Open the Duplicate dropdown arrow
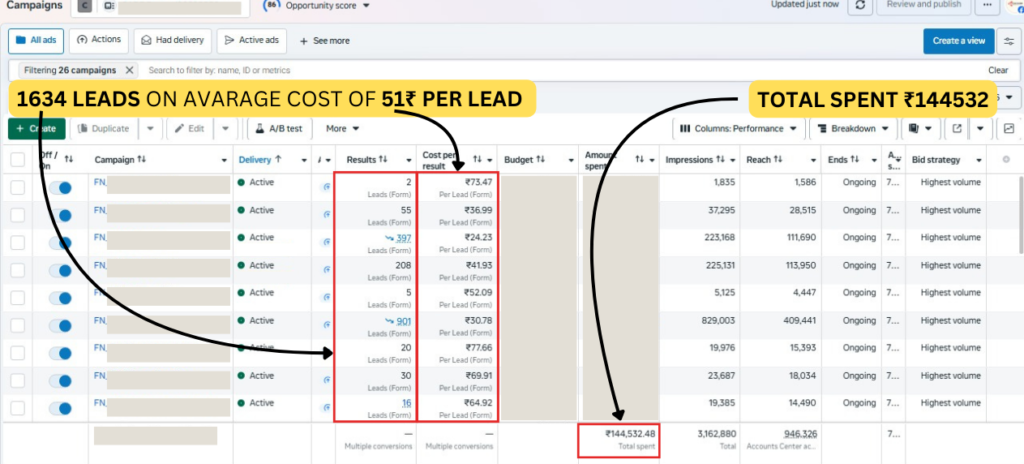 point(150,129)
